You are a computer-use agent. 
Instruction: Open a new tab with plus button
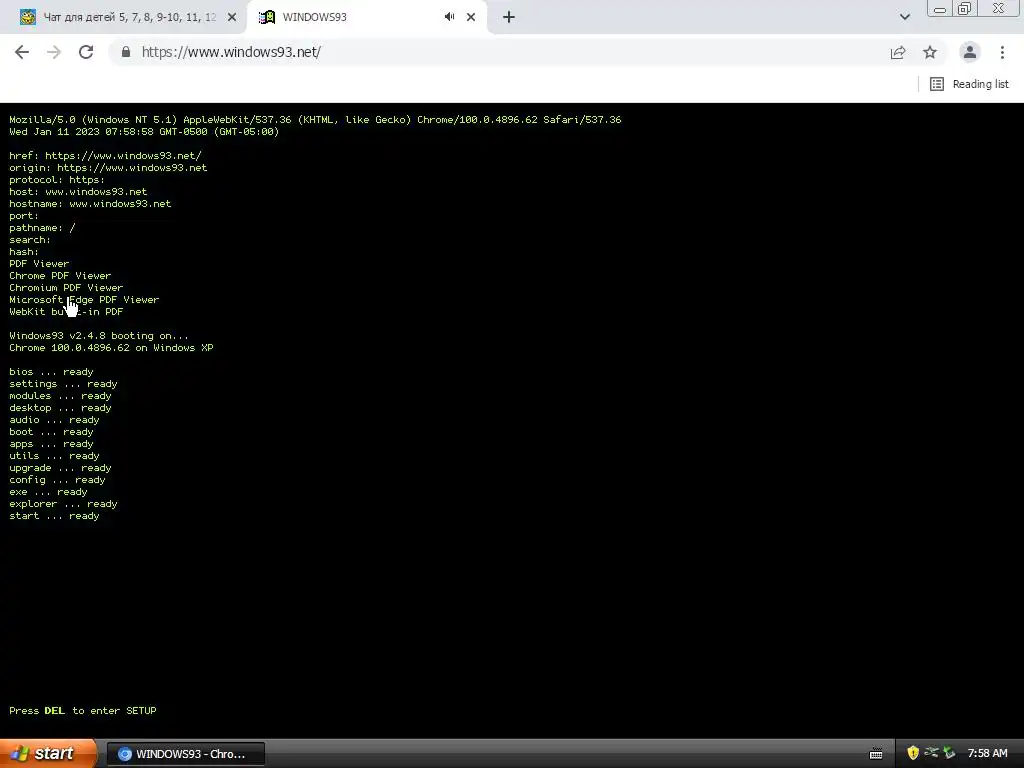(x=509, y=17)
